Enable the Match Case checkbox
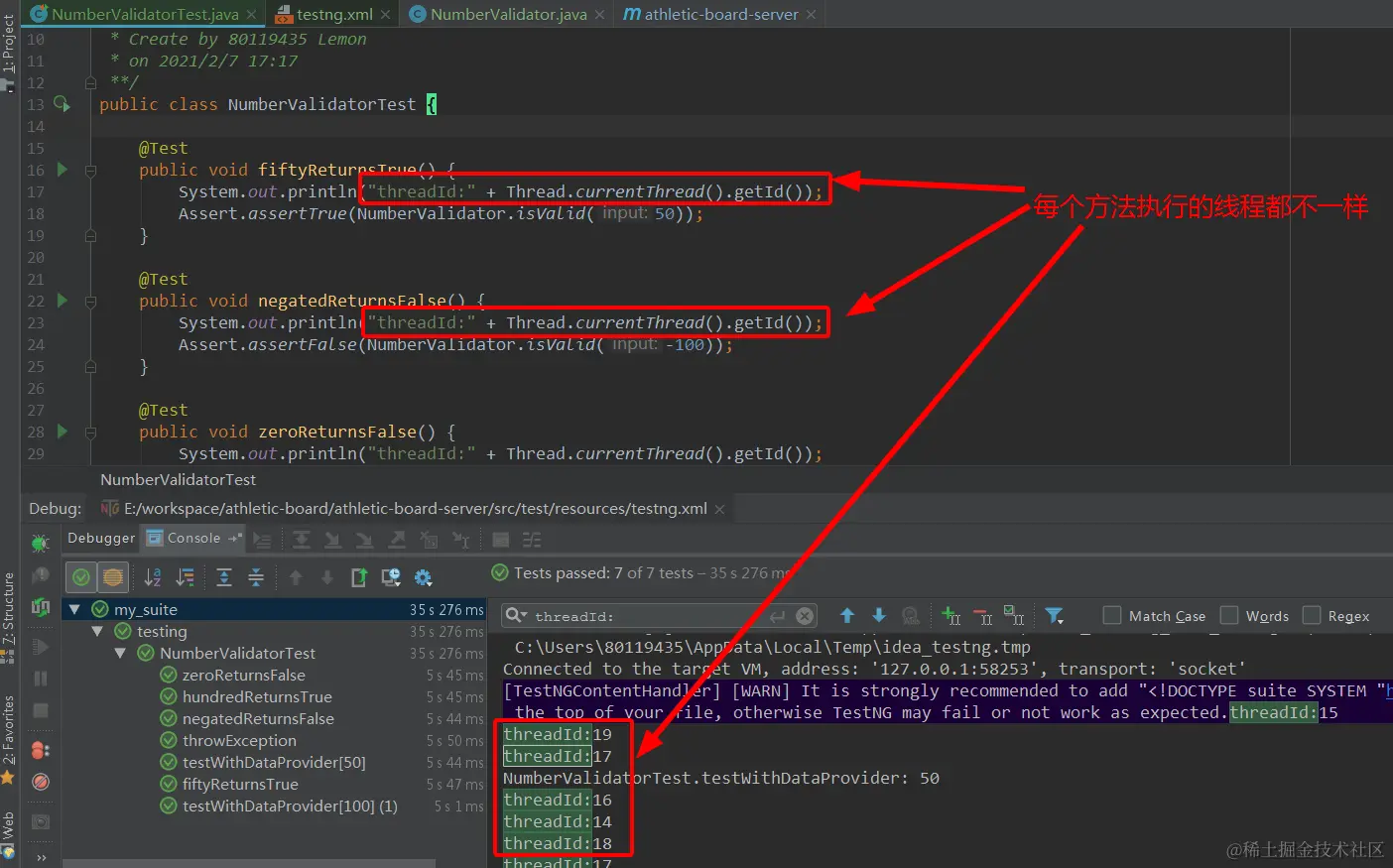Image resolution: width=1393 pixels, height=868 pixels. 1112,616
